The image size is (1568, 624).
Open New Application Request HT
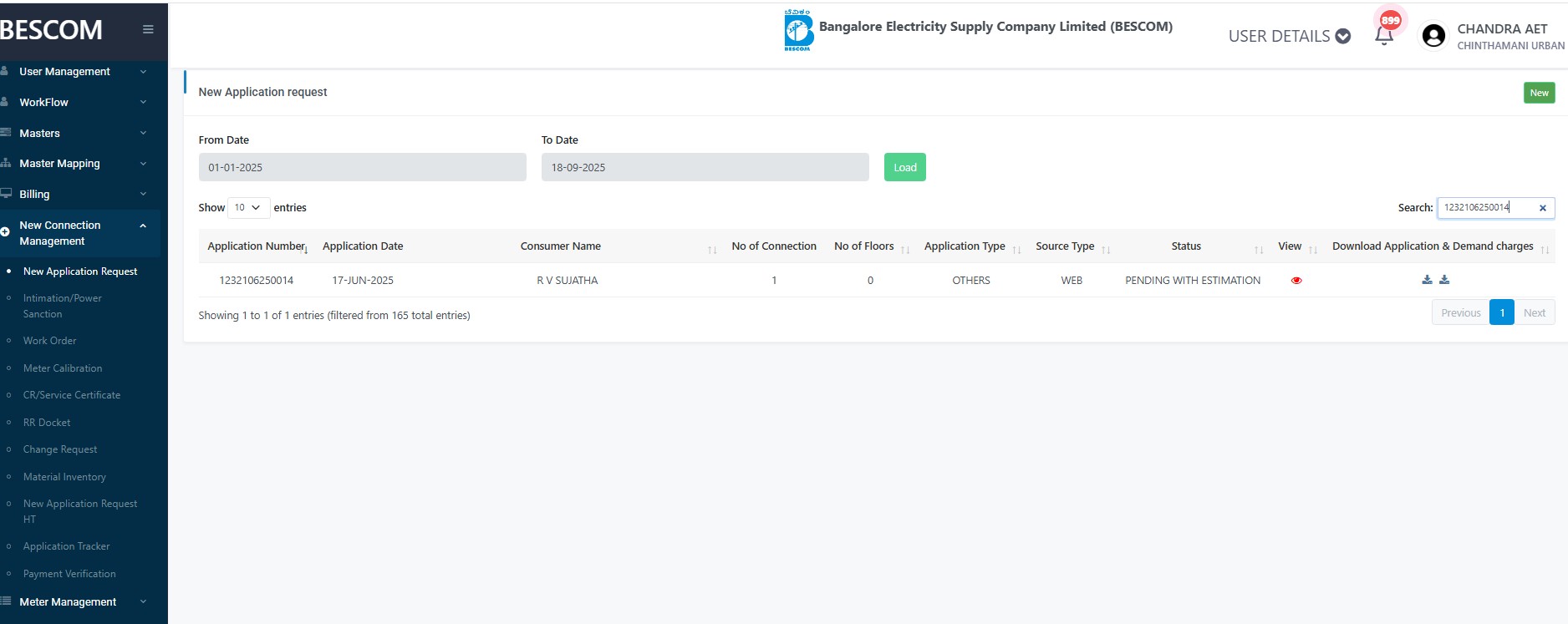click(80, 511)
